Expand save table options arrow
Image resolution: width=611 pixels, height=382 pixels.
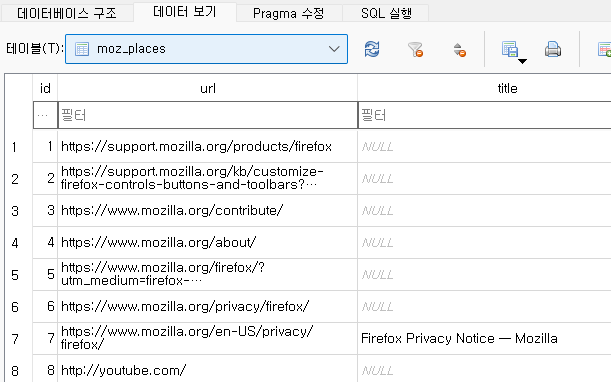click(x=523, y=61)
